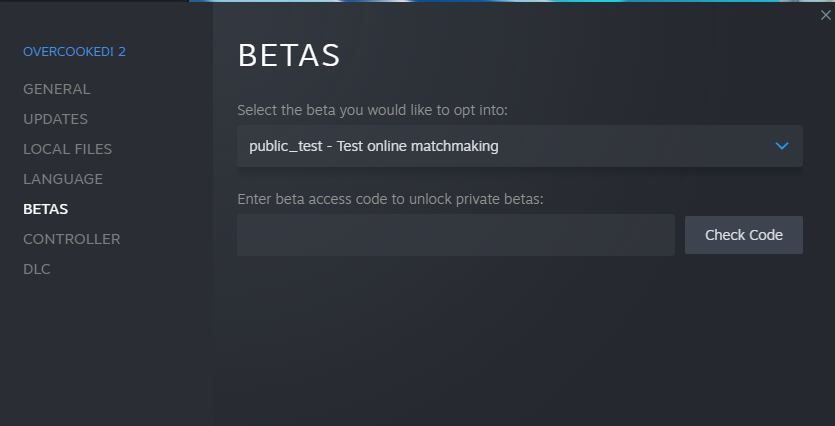The height and width of the screenshot is (426, 835).
Task: Switch to the UPDATES section
Action: (55, 119)
